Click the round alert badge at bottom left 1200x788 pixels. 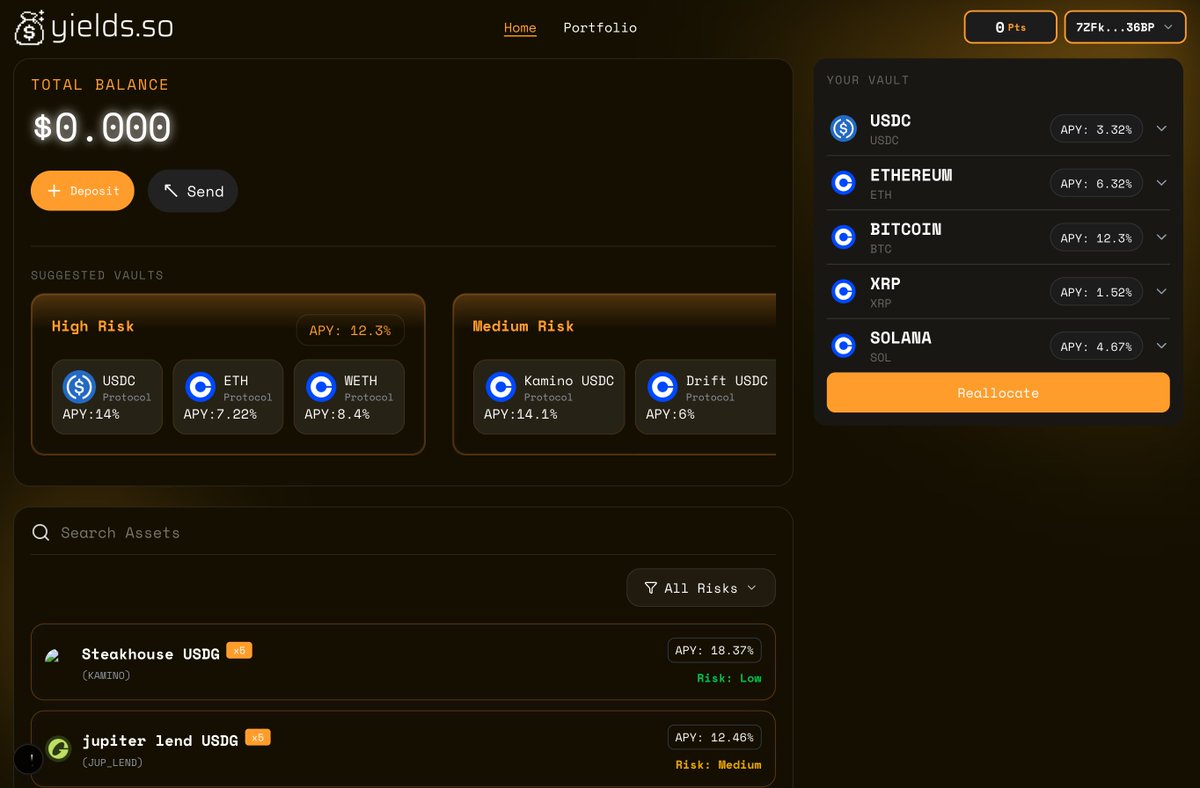point(28,759)
